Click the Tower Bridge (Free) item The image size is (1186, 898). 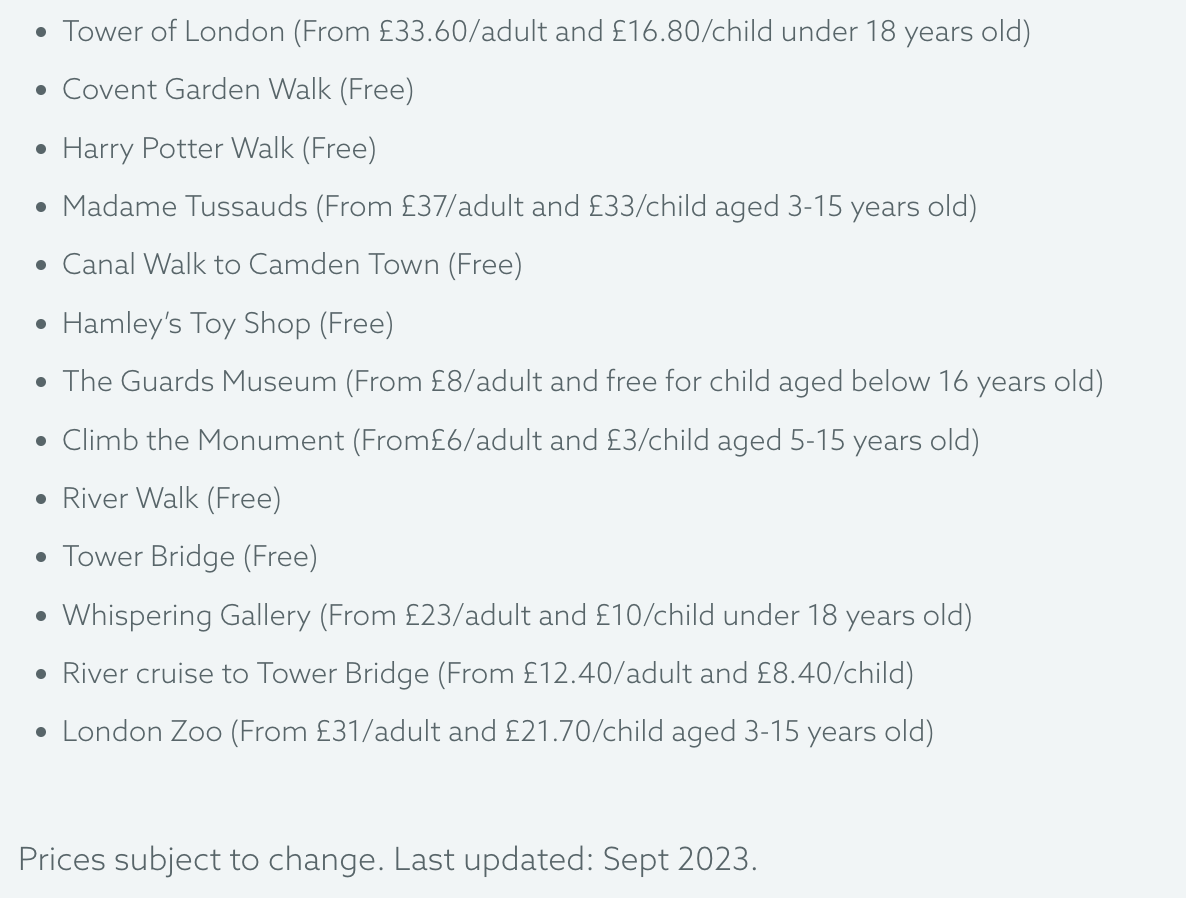point(190,557)
